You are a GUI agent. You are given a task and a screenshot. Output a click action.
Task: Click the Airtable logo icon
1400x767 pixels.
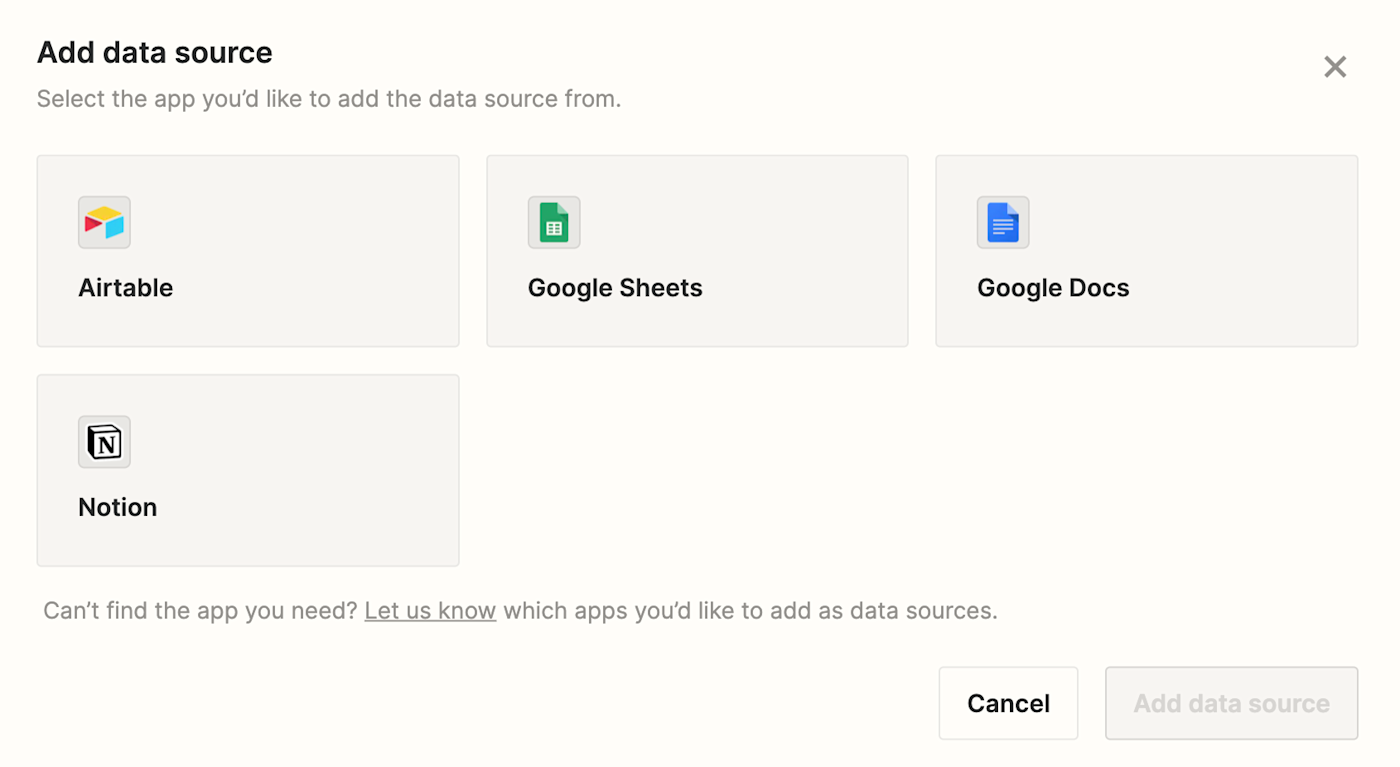tap(104, 222)
